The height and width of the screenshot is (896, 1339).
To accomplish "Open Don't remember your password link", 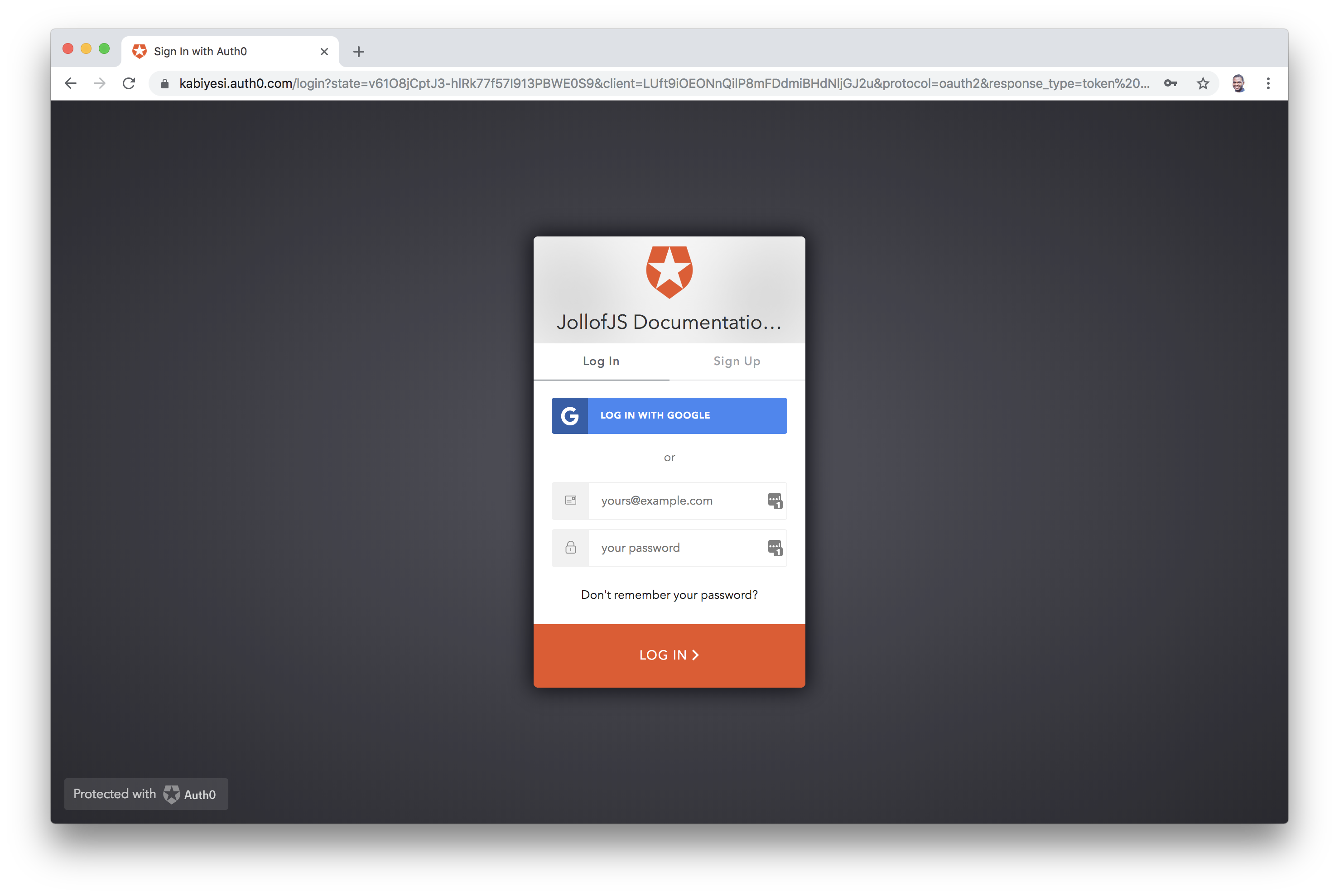I will 669,595.
